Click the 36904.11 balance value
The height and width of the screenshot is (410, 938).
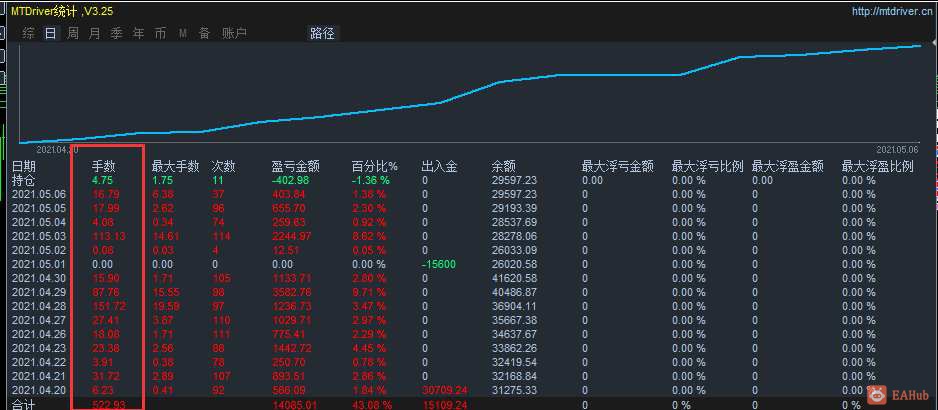(514, 306)
